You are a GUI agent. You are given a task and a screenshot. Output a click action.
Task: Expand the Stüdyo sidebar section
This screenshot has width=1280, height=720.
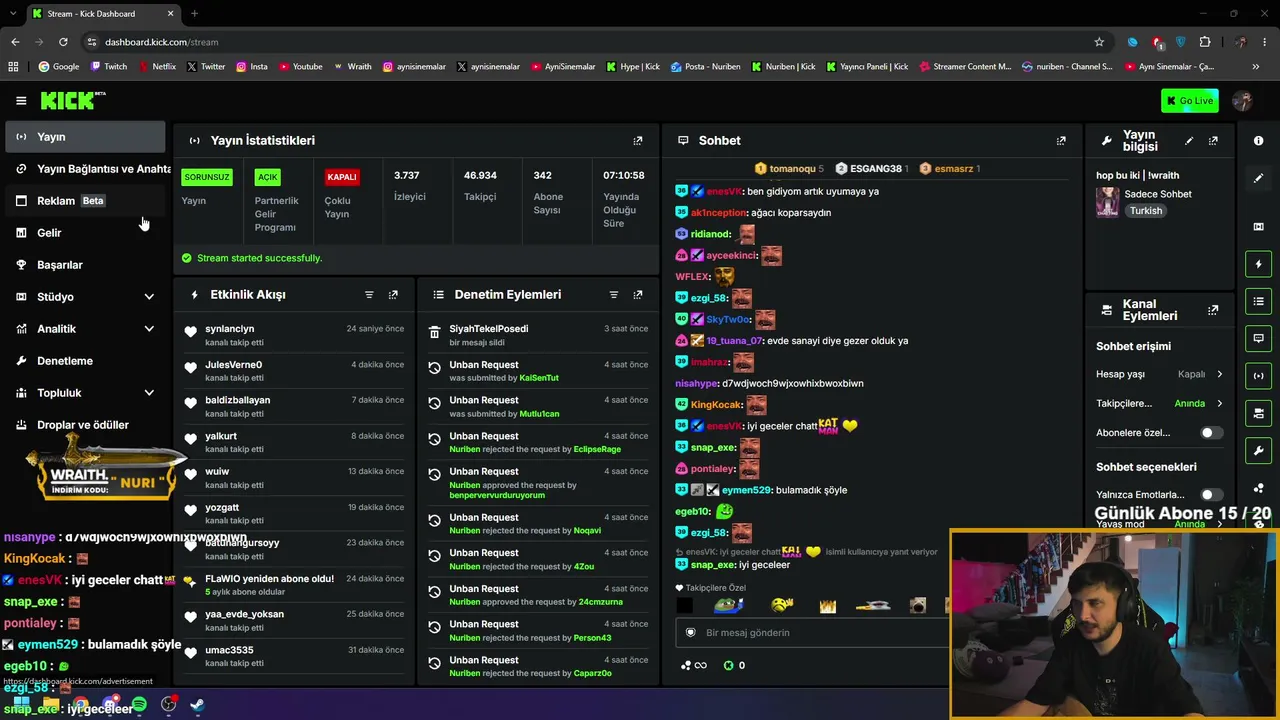point(149,297)
